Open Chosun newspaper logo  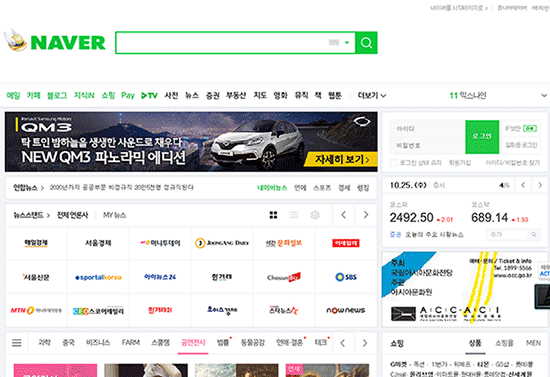[x=284, y=277]
